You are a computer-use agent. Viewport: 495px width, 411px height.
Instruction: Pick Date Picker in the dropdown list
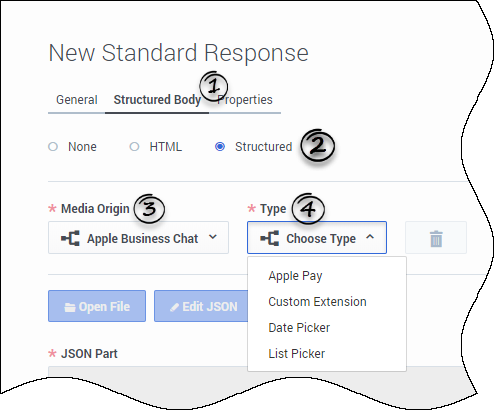[299, 328]
